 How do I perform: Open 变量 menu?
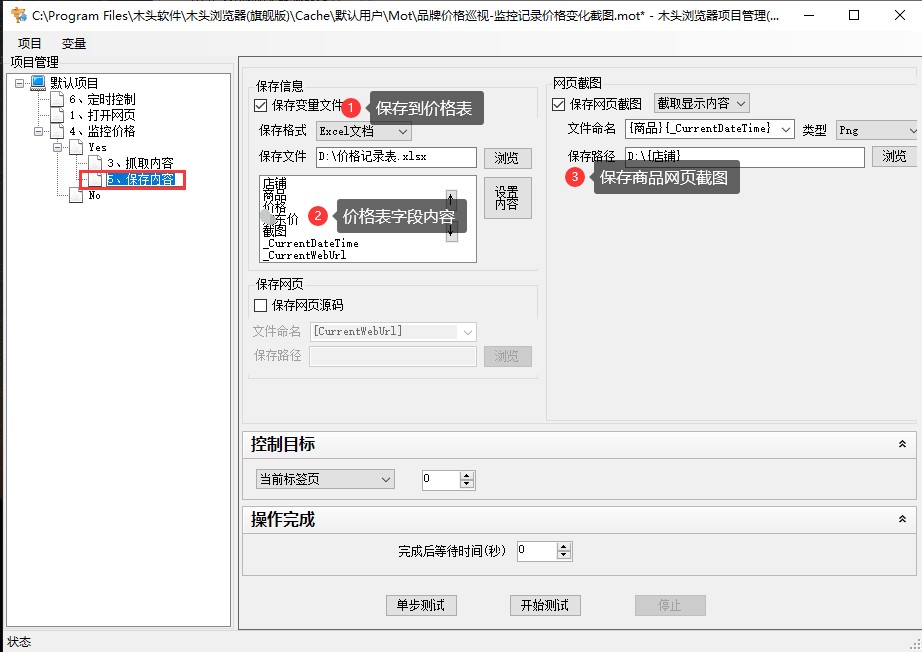coord(74,44)
